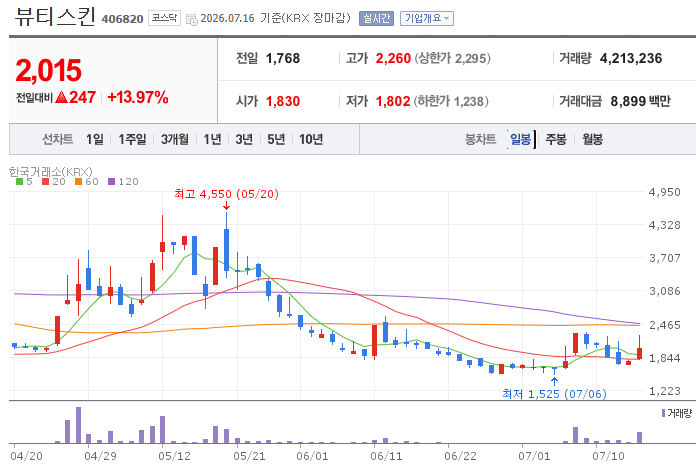Click the green 5-day moving average swatch

coord(19,181)
